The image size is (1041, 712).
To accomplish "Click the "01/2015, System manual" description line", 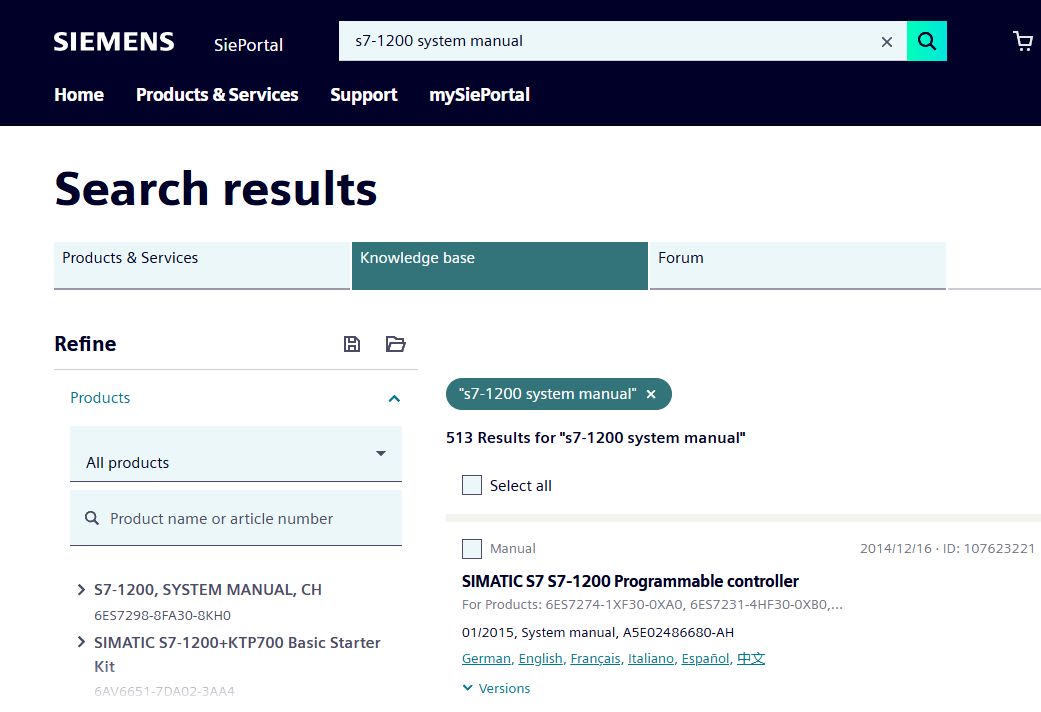I will (598, 632).
